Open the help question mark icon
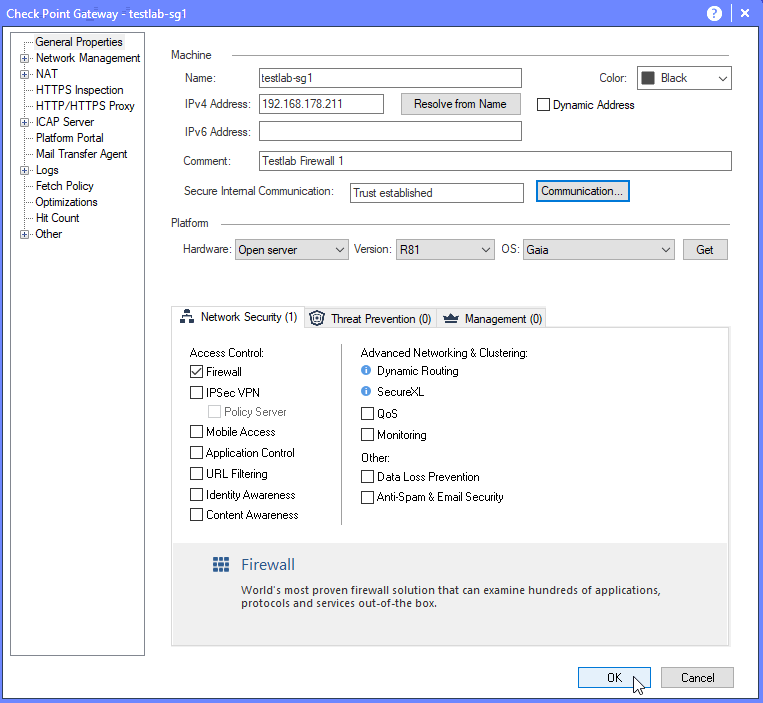The image size is (763, 703). click(x=714, y=13)
